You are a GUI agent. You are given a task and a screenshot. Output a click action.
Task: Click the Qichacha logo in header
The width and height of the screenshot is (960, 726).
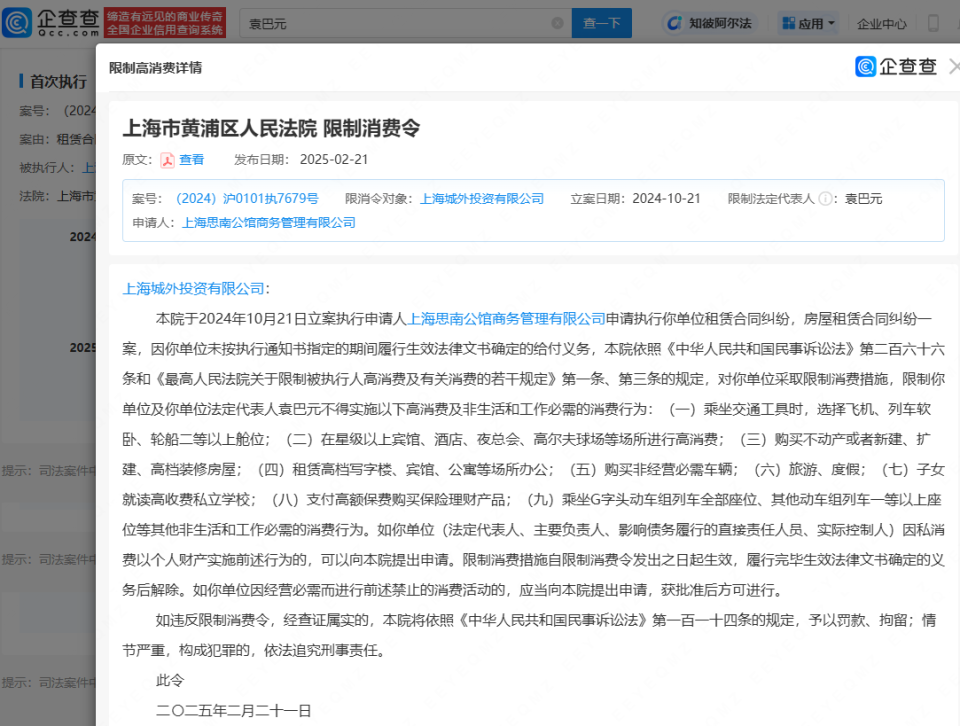click(51, 23)
